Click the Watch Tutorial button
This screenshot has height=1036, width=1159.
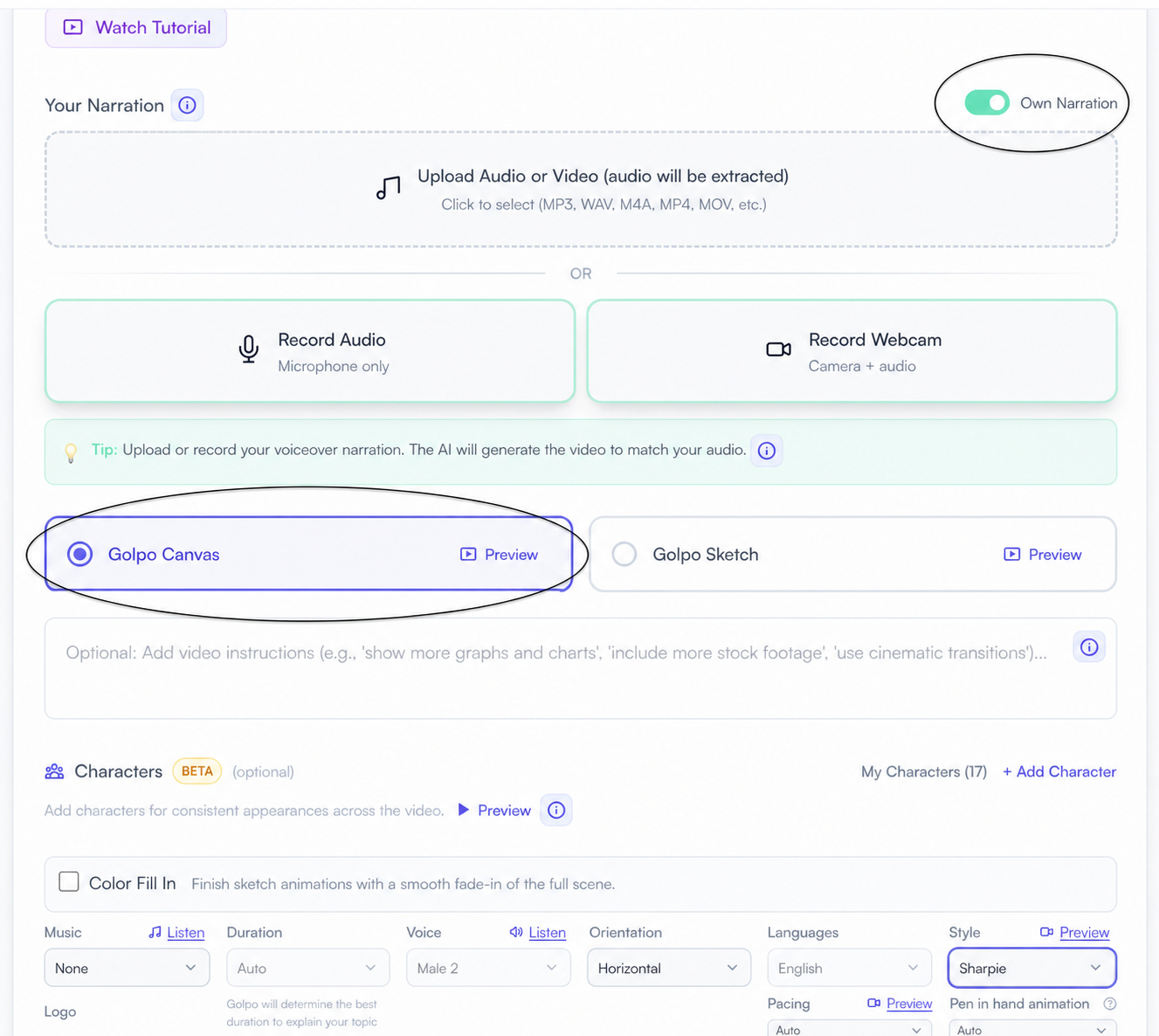pos(136,27)
